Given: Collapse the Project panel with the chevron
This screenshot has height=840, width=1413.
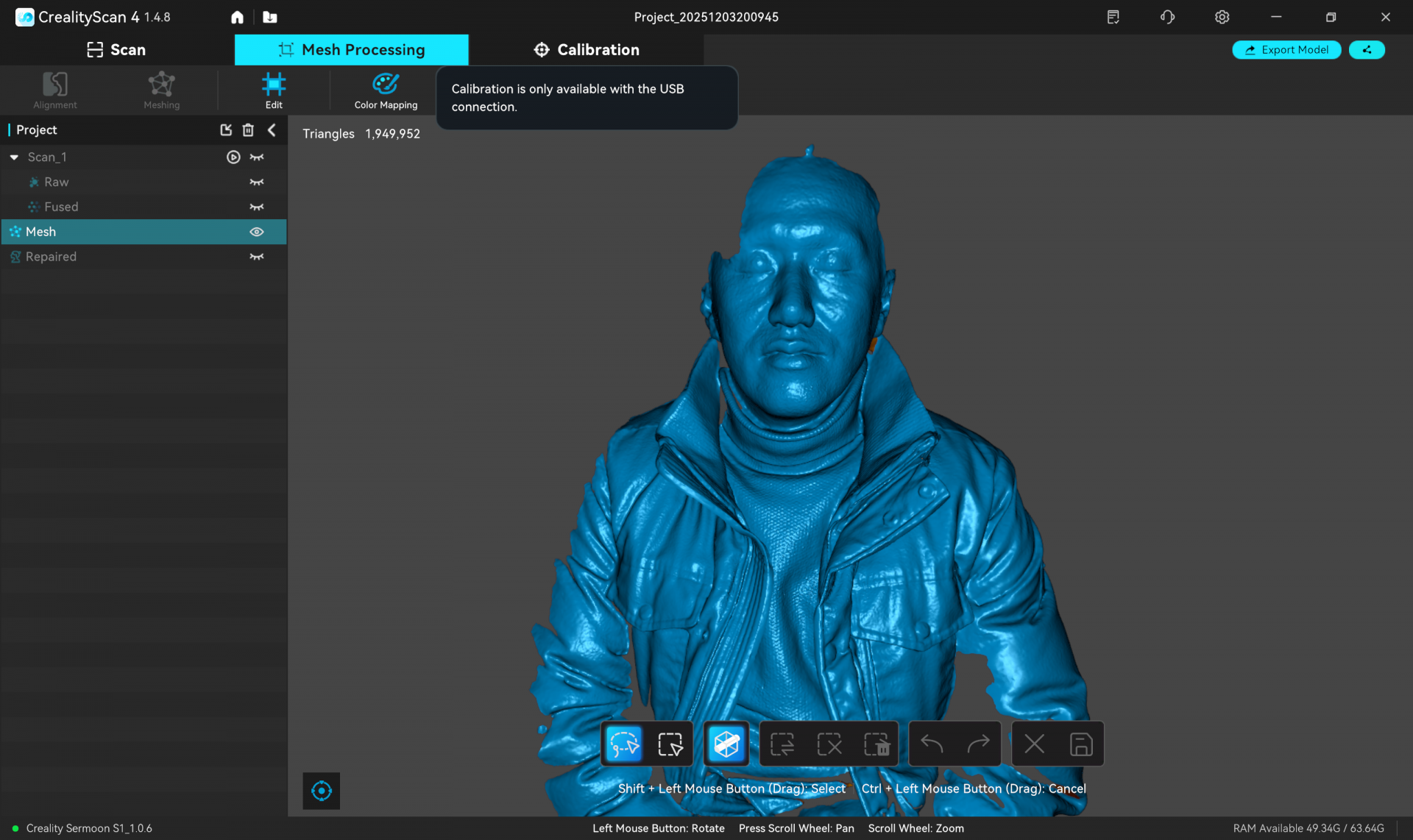Looking at the screenshot, I should [272, 130].
